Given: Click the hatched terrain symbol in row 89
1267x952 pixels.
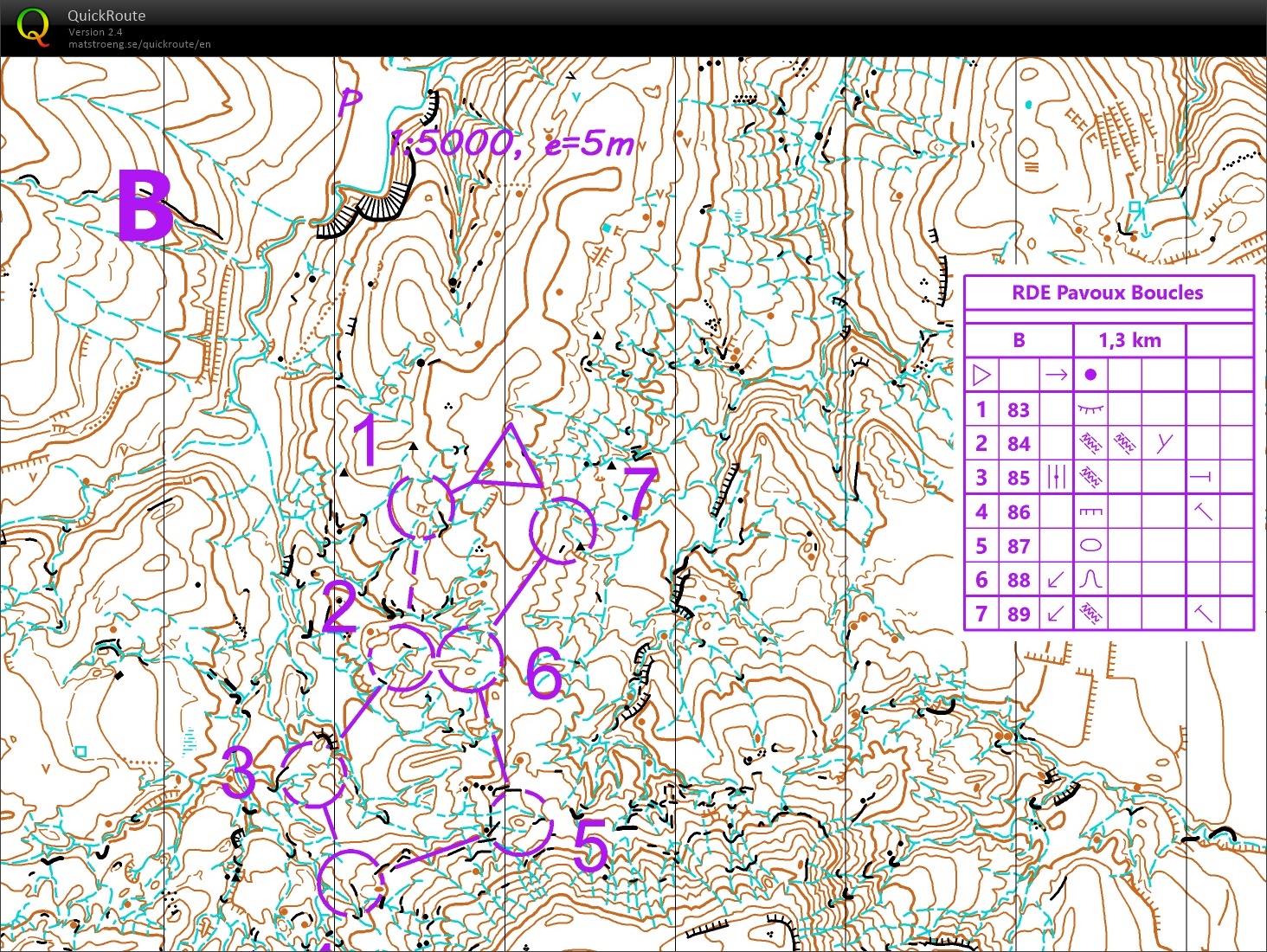Looking at the screenshot, I should point(1090,614).
